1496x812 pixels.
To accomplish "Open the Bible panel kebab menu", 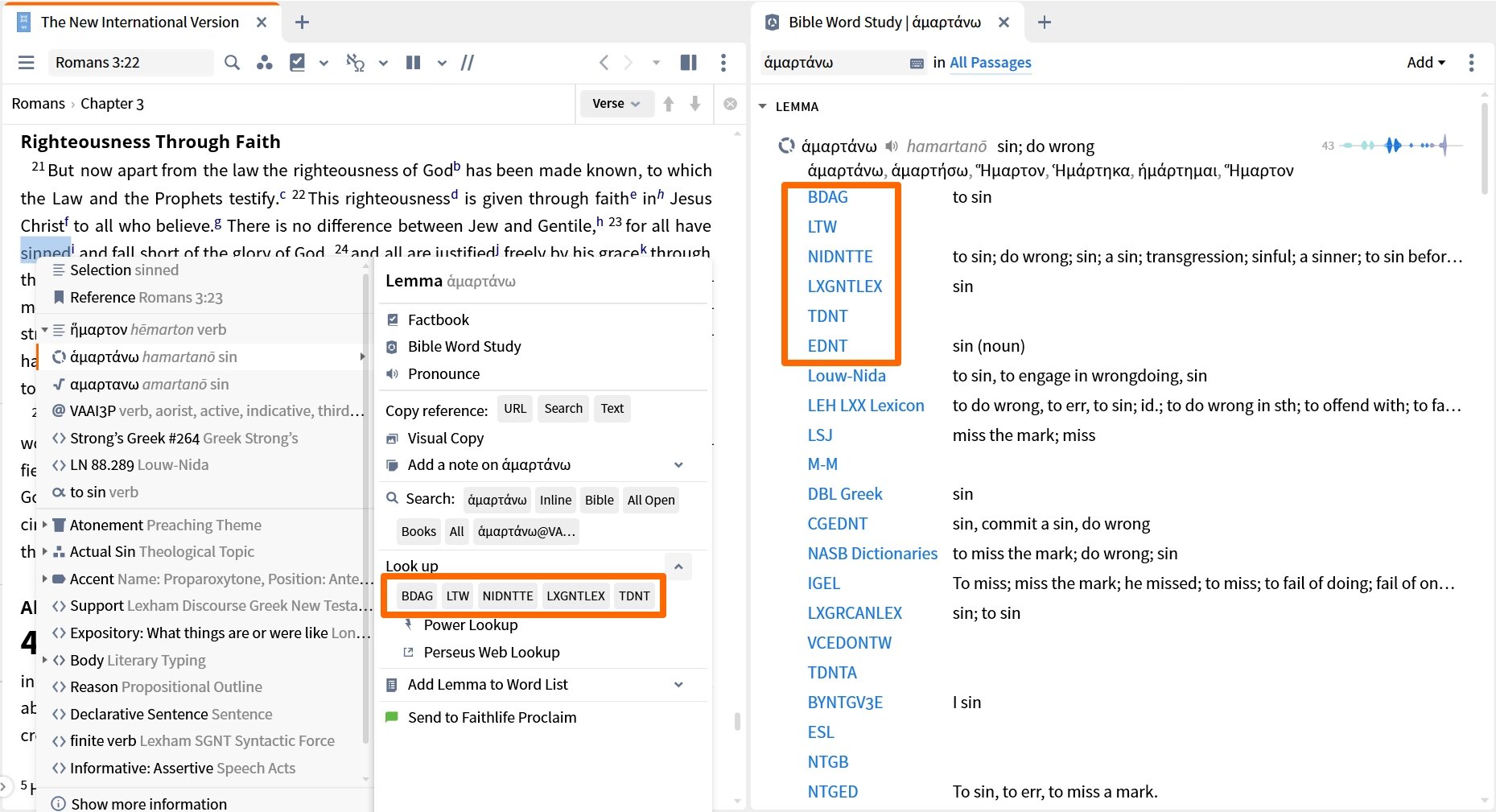I will pyautogui.click(x=723, y=62).
